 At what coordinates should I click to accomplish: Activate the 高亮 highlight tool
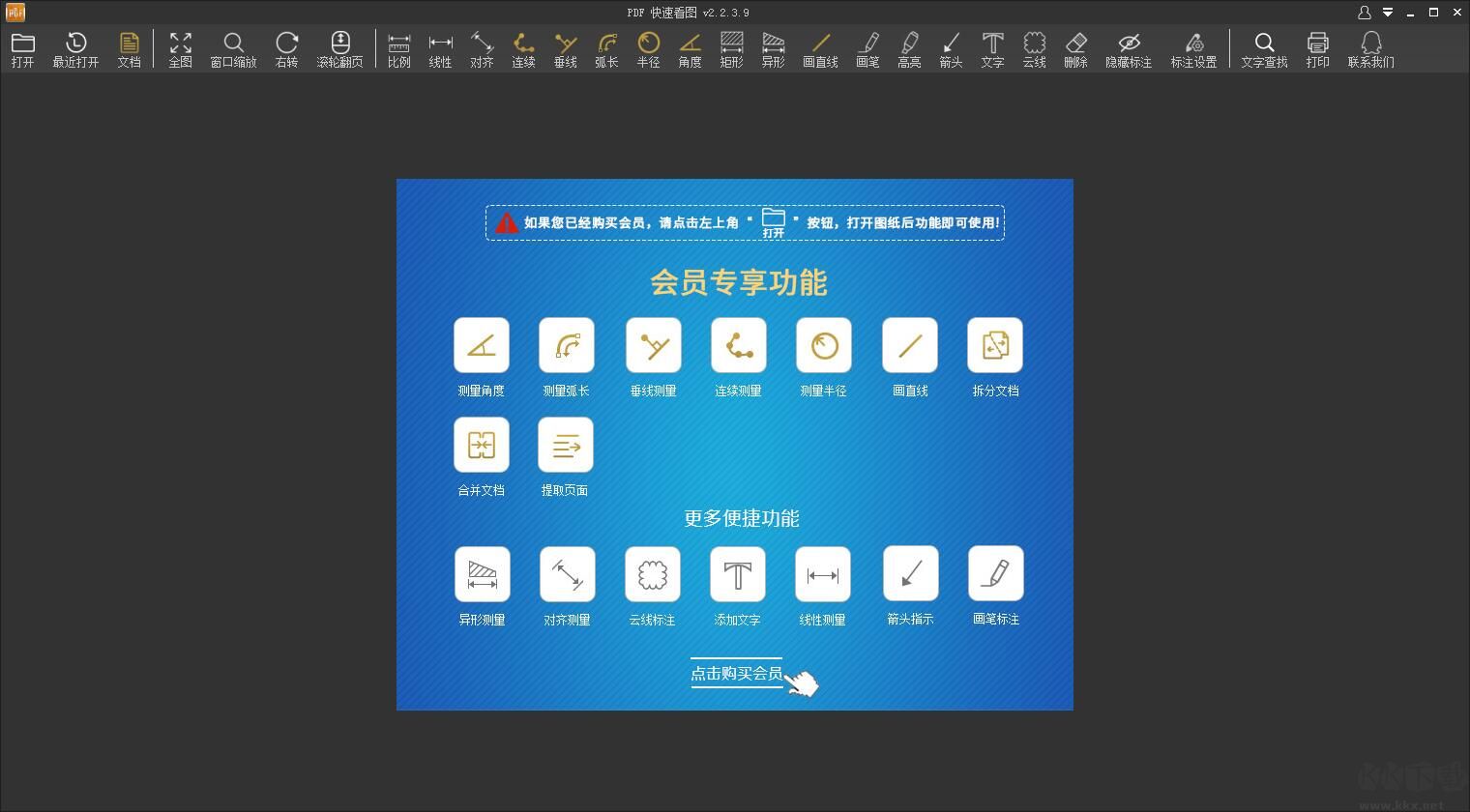(x=908, y=48)
